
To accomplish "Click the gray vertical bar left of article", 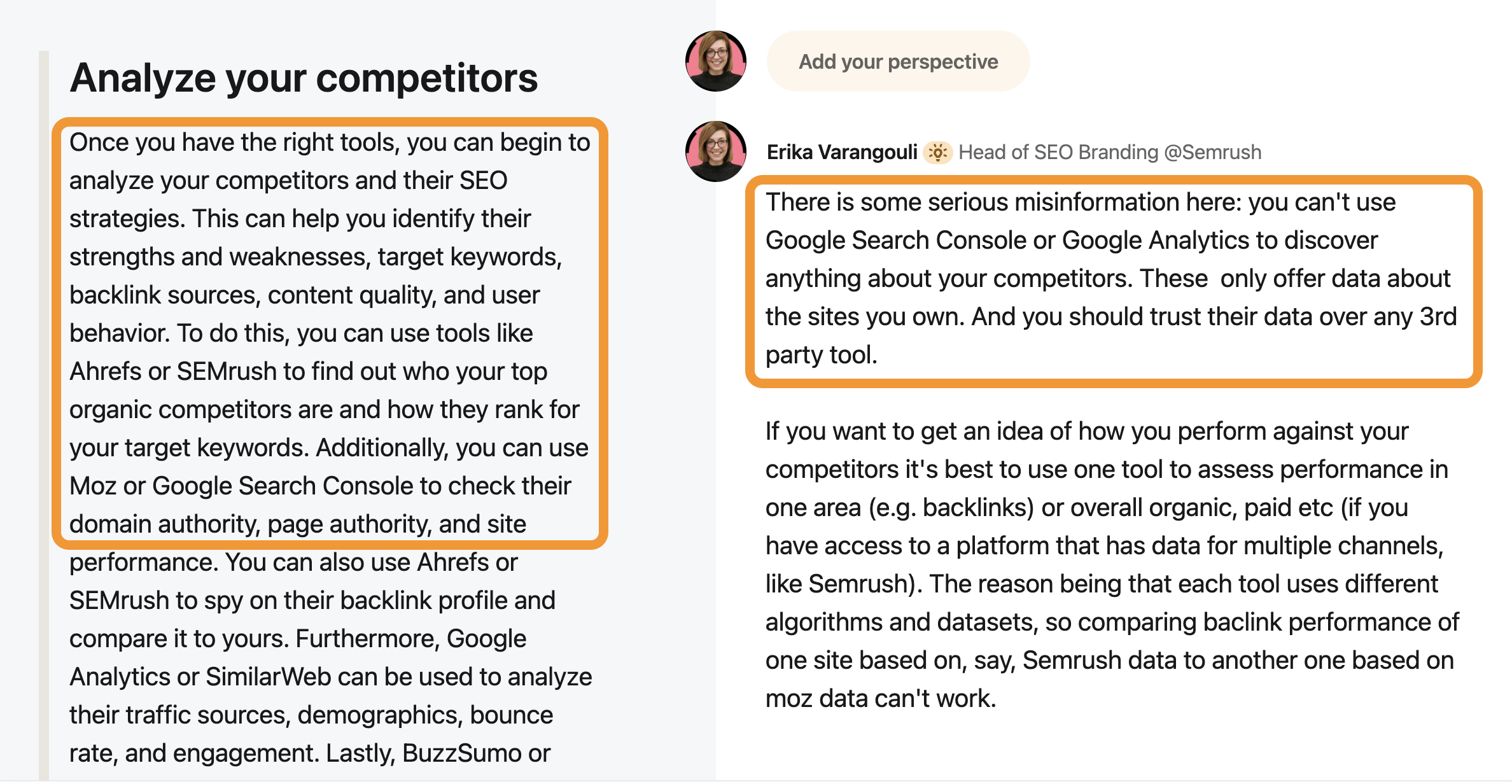I will pos(43,414).
